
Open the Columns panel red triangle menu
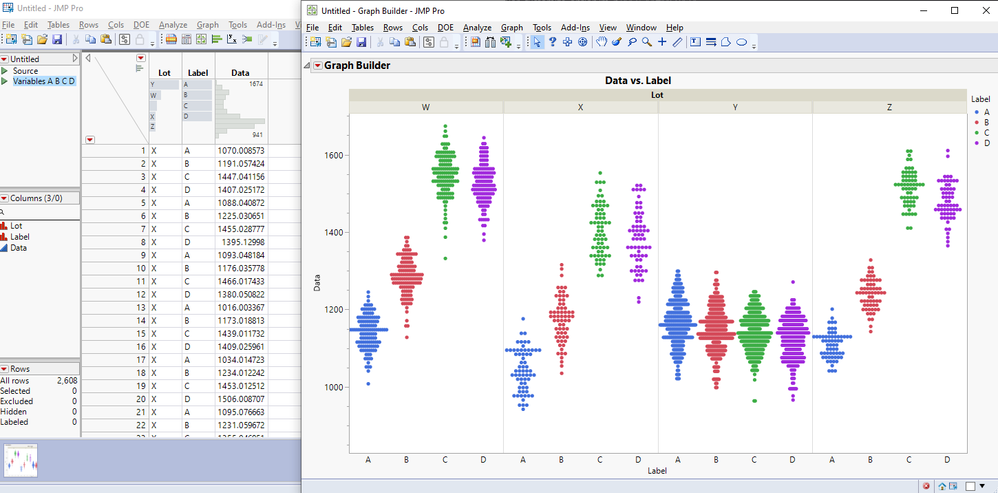4,199
